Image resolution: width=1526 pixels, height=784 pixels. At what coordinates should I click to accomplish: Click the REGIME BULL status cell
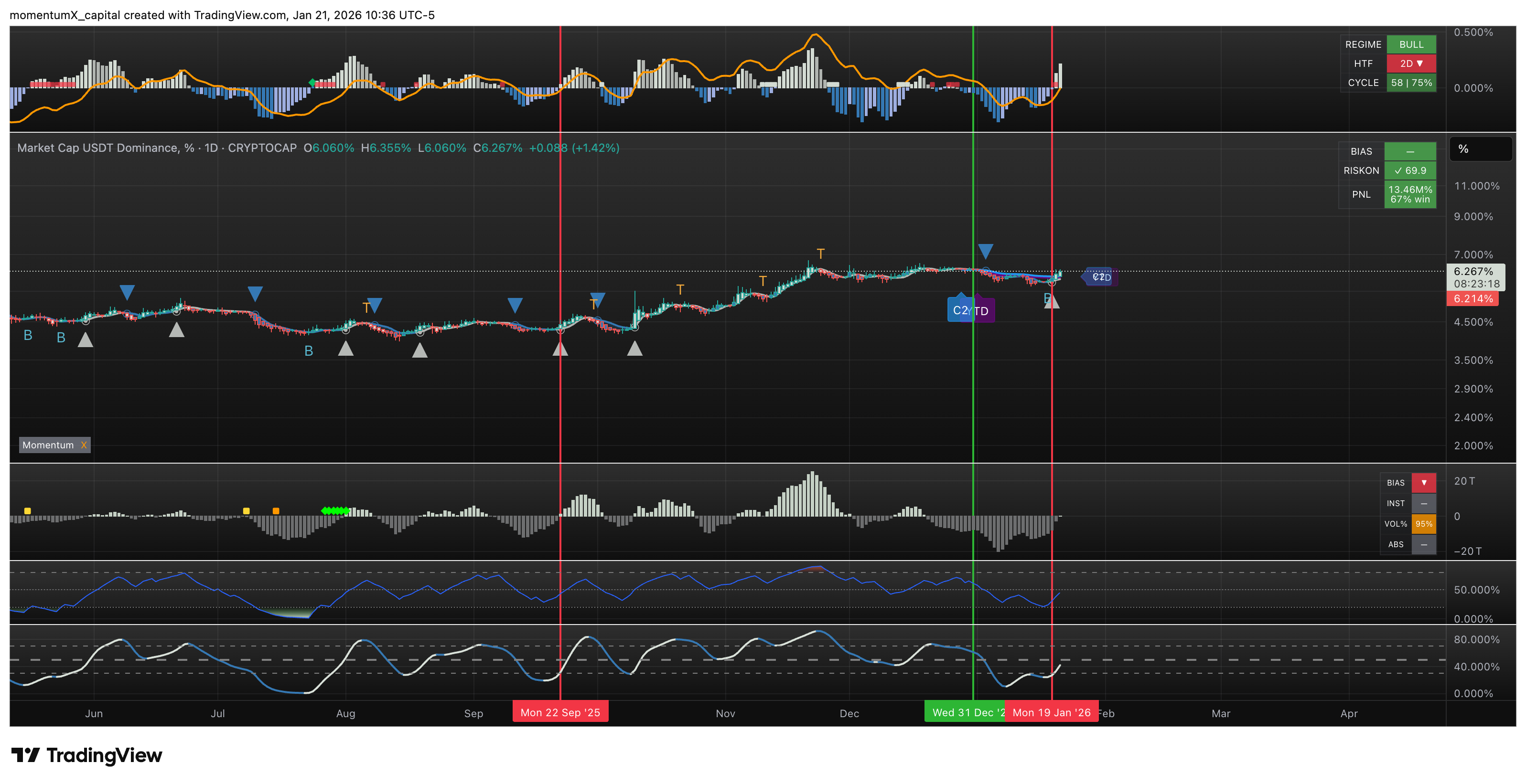click(x=1411, y=44)
